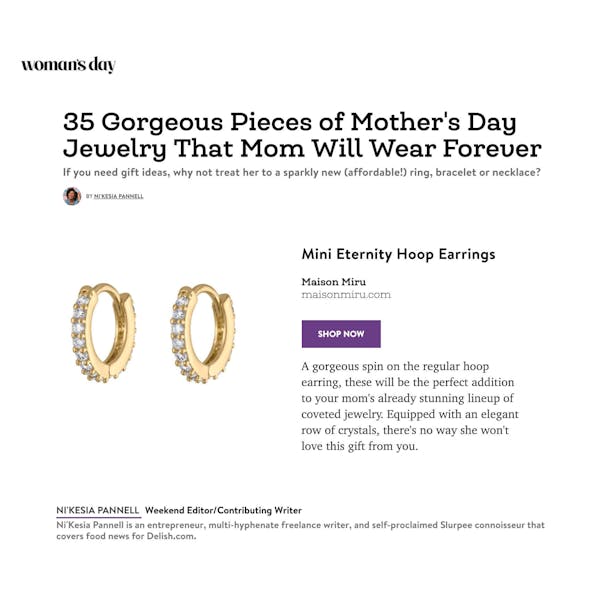Select the right gold hoop earring image
600x600 pixels.
click(201, 332)
